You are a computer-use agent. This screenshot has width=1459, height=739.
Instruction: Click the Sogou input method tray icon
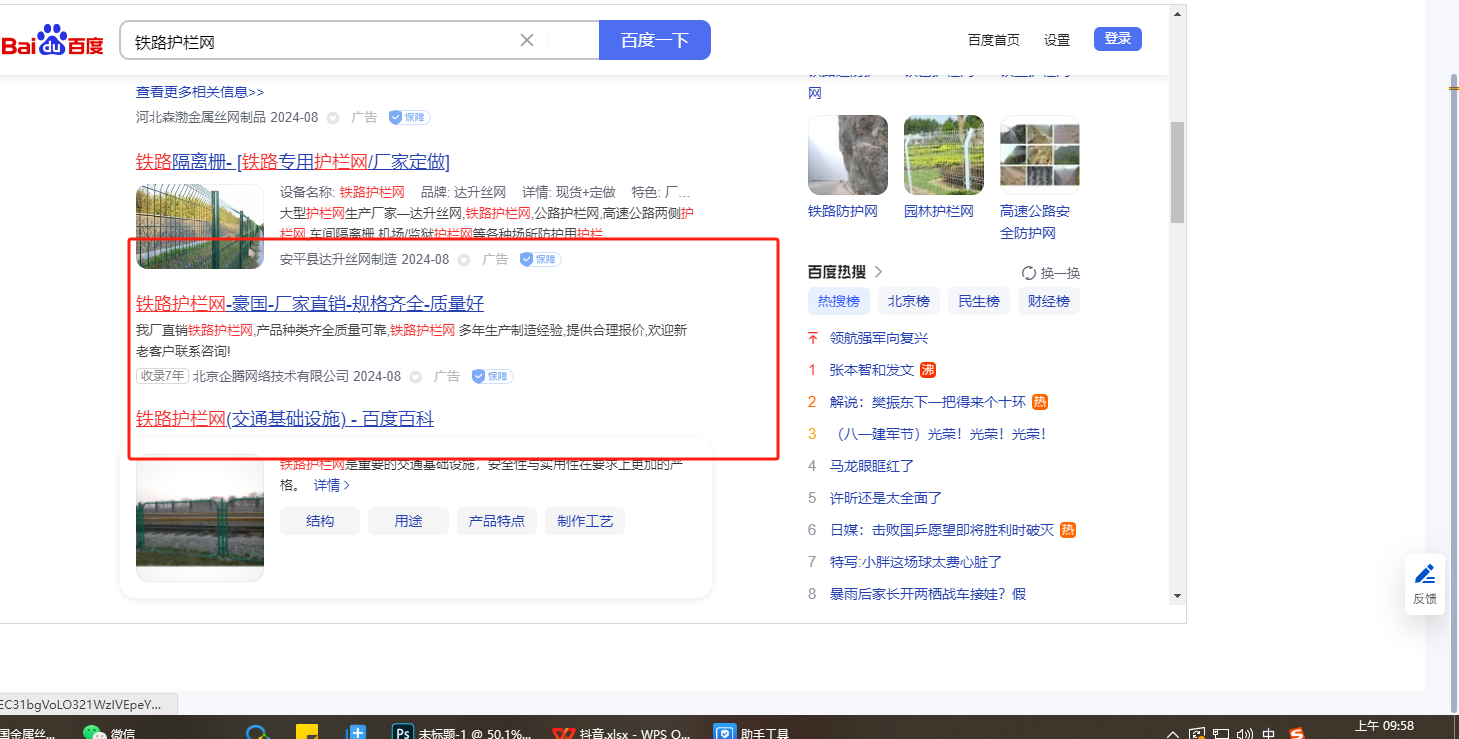point(1297,733)
